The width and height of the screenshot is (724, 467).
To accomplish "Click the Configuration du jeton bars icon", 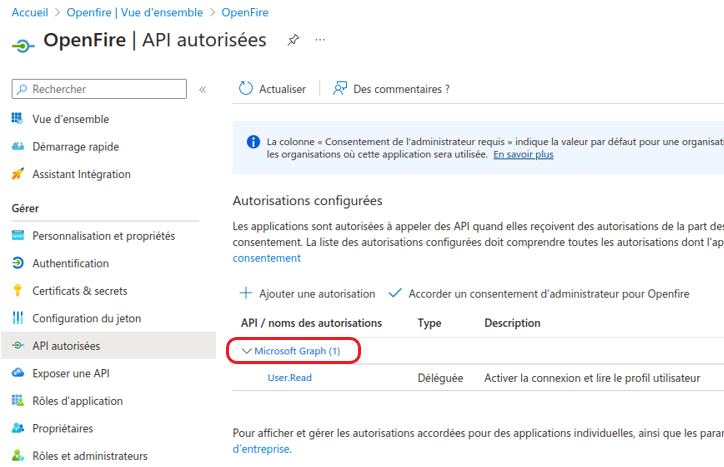I will (18, 318).
